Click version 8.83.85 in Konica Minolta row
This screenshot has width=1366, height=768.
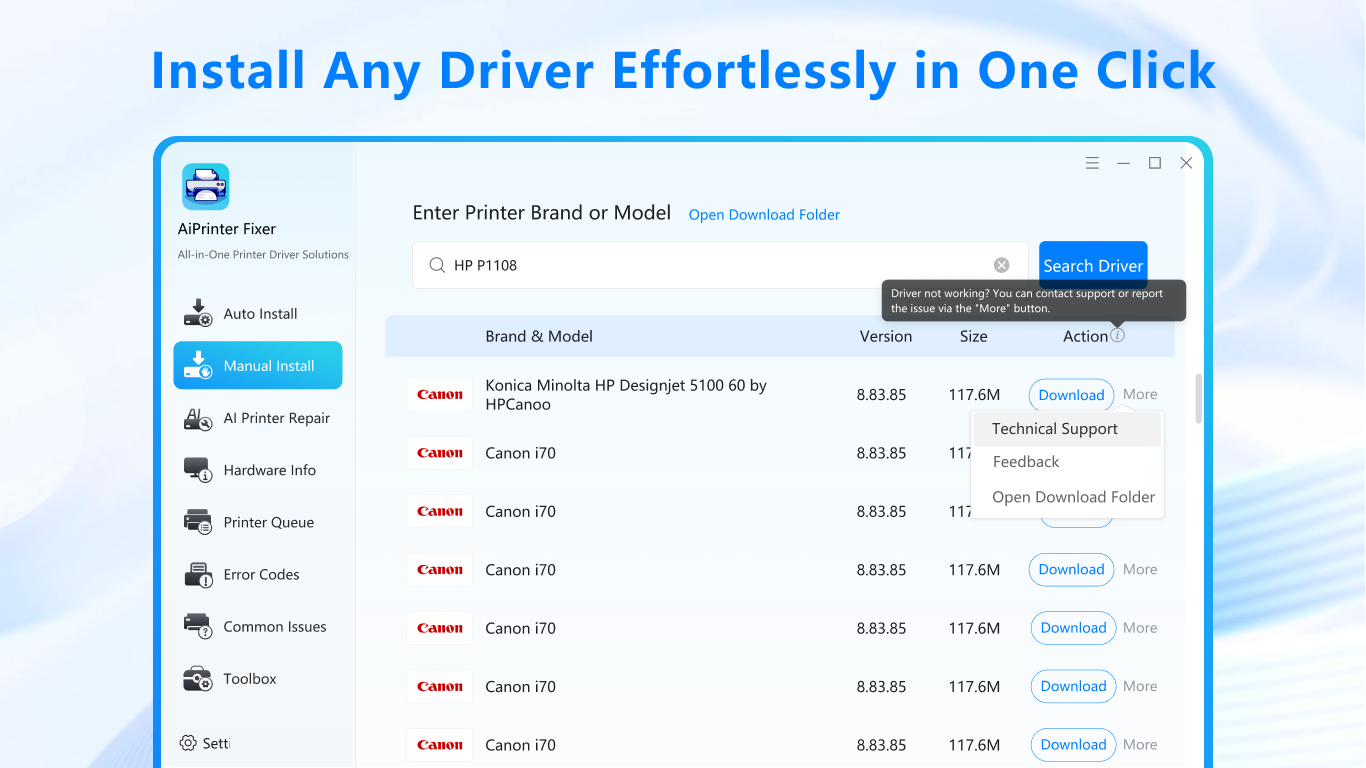click(881, 395)
